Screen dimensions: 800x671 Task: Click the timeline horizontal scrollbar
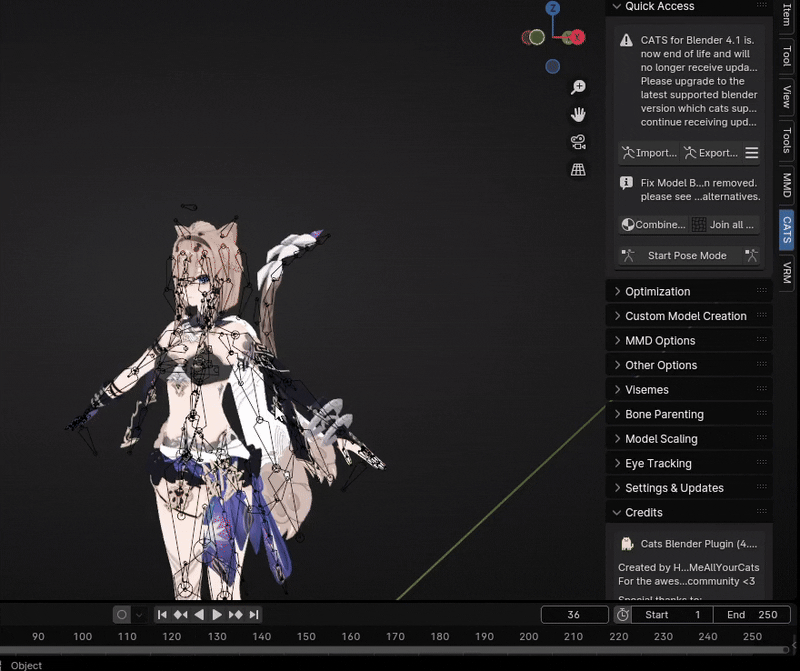(x=393, y=650)
